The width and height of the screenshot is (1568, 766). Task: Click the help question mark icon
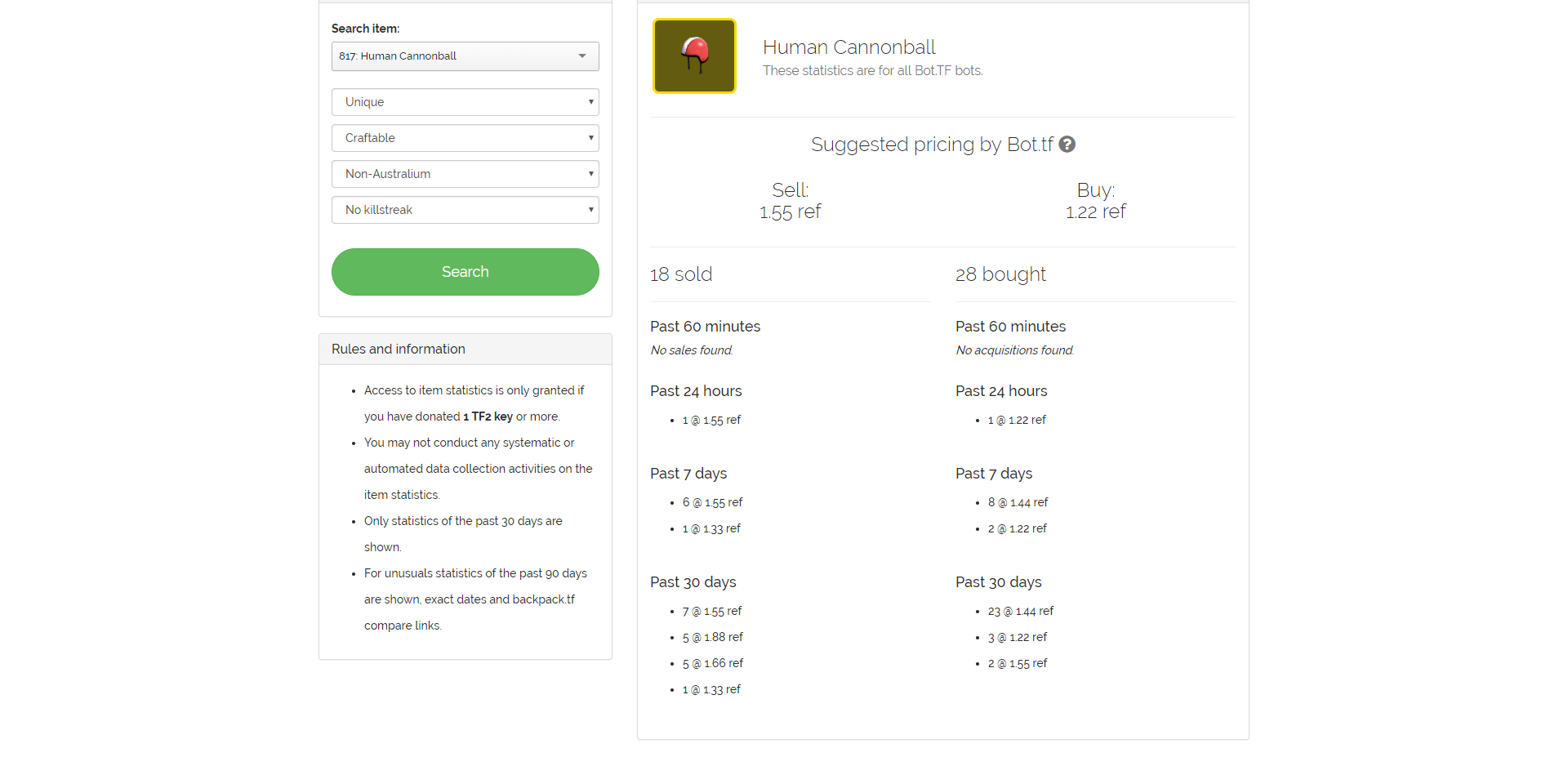click(x=1067, y=145)
